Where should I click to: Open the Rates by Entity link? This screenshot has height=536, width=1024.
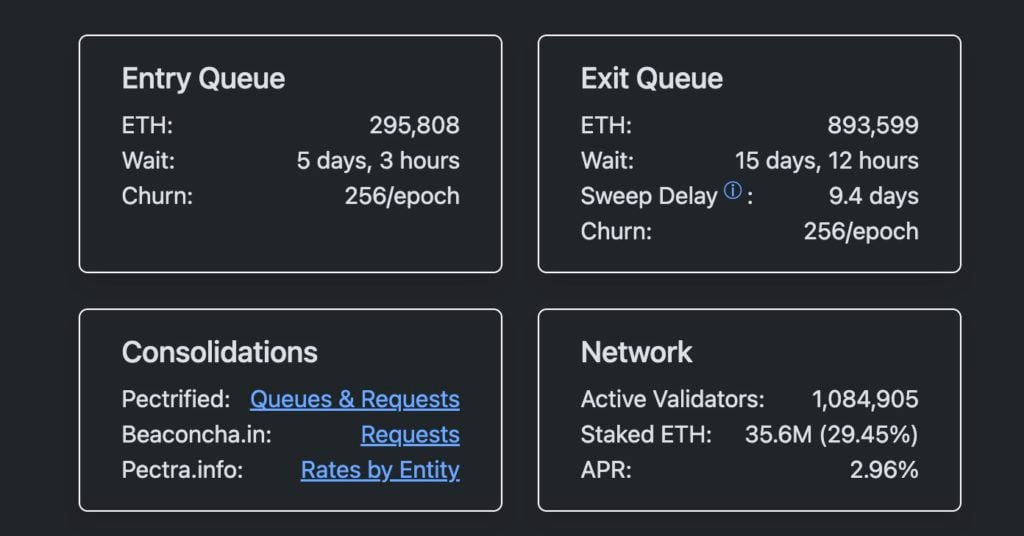pyautogui.click(x=380, y=469)
